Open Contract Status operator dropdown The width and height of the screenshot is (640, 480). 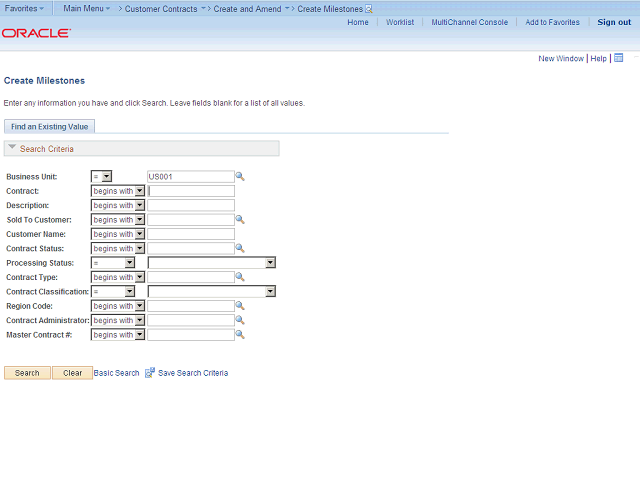click(x=118, y=248)
